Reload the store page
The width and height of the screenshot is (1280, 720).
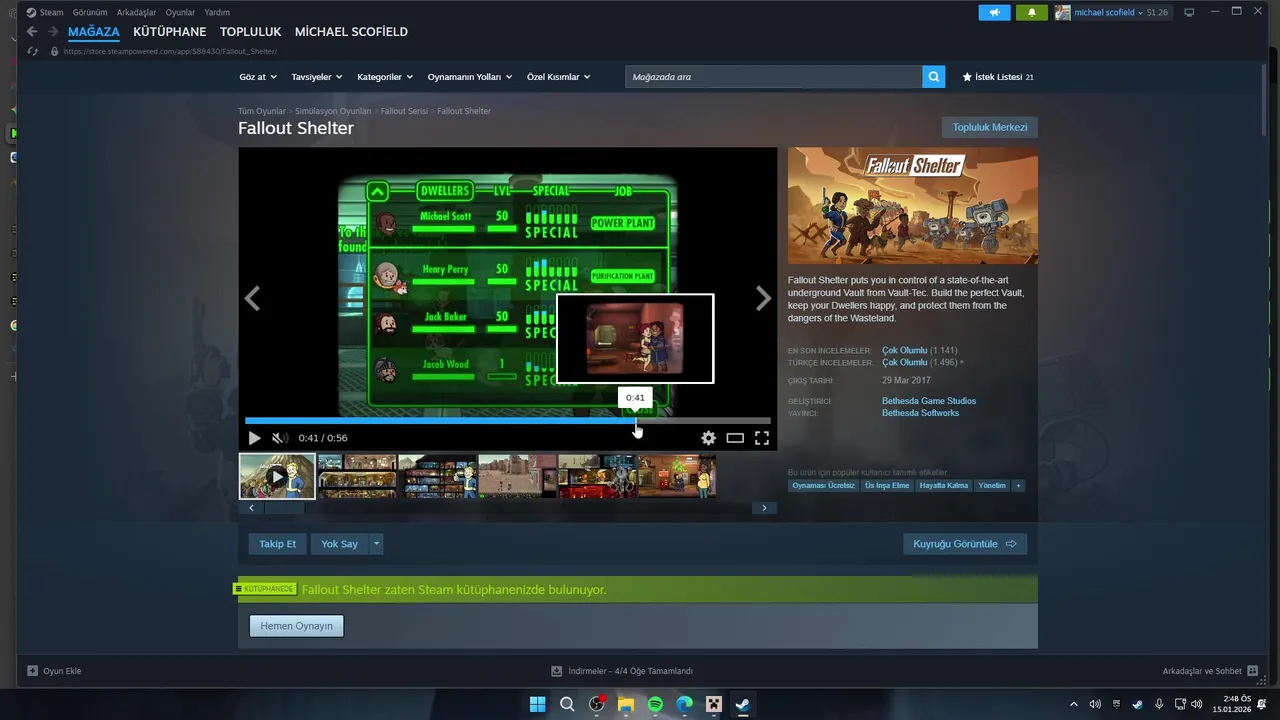(33, 51)
